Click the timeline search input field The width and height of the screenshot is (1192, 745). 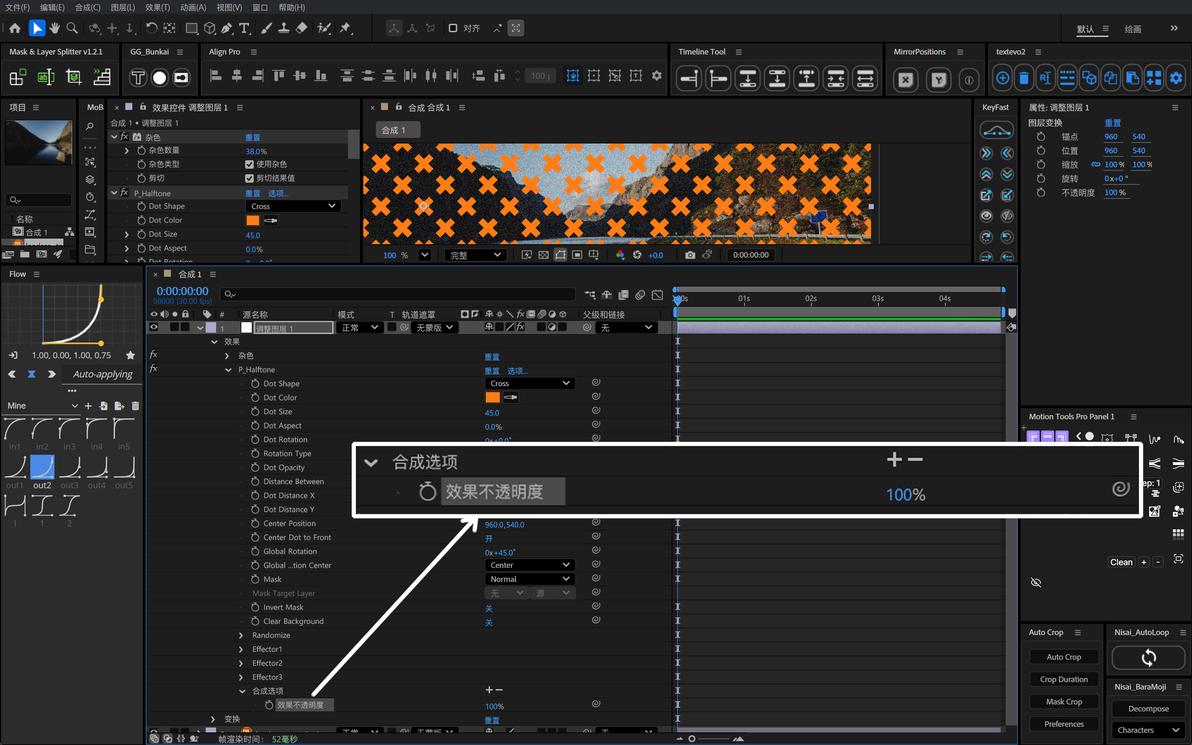[x=397, y=294]
